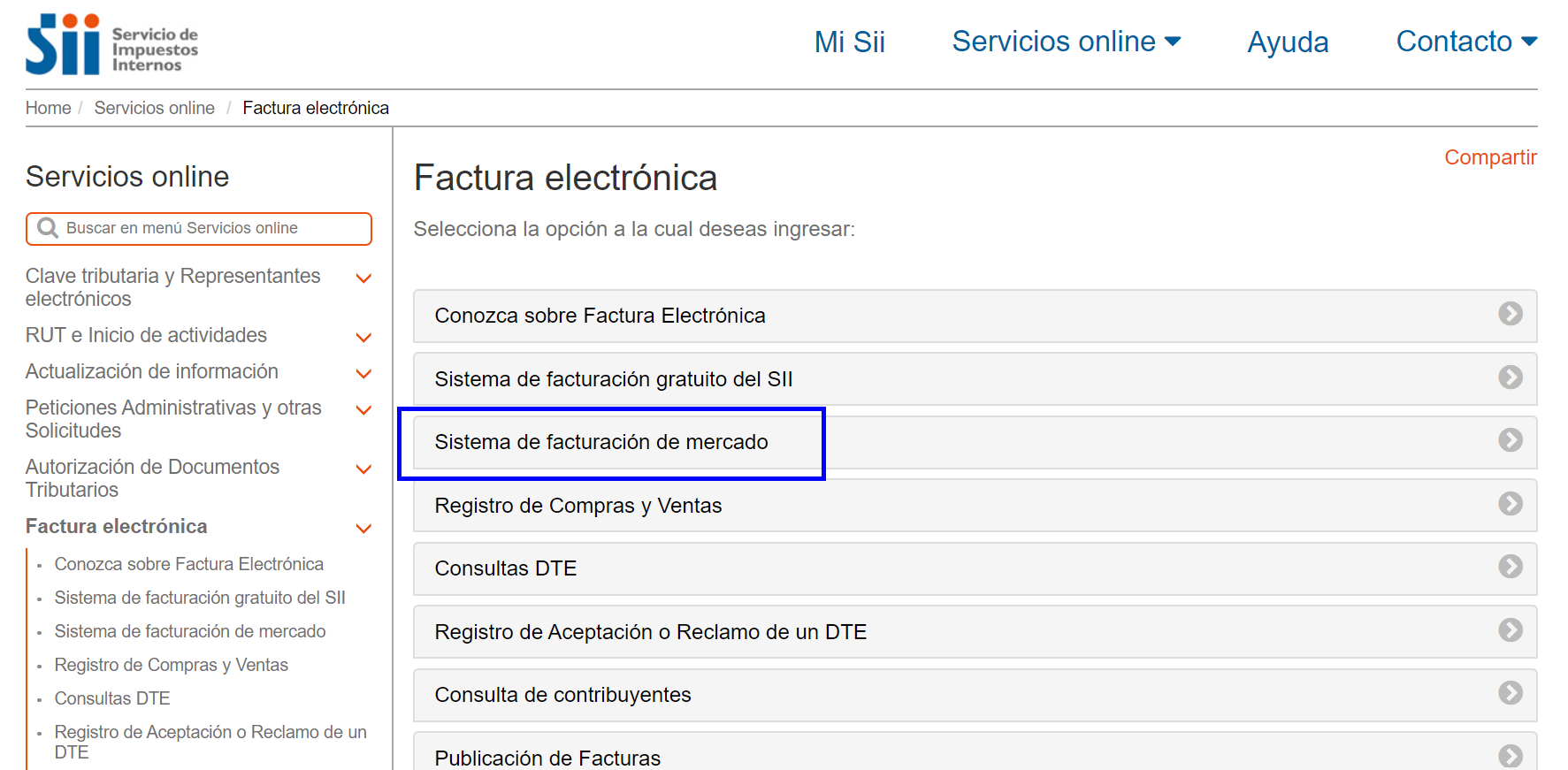The height and width of the screenshot is (770, 1568).
Task: Open the Contacto dropdown menu
Action: [x=1465, y=42]
